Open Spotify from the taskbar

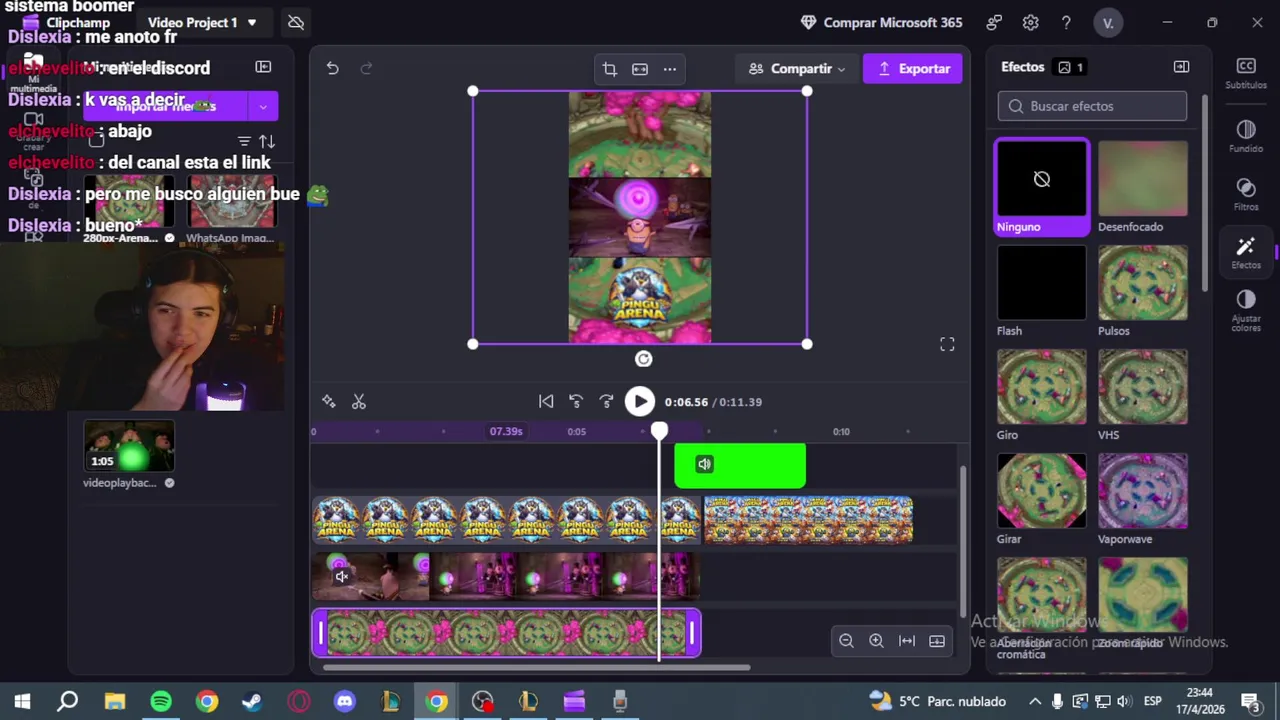click(160, 701)
